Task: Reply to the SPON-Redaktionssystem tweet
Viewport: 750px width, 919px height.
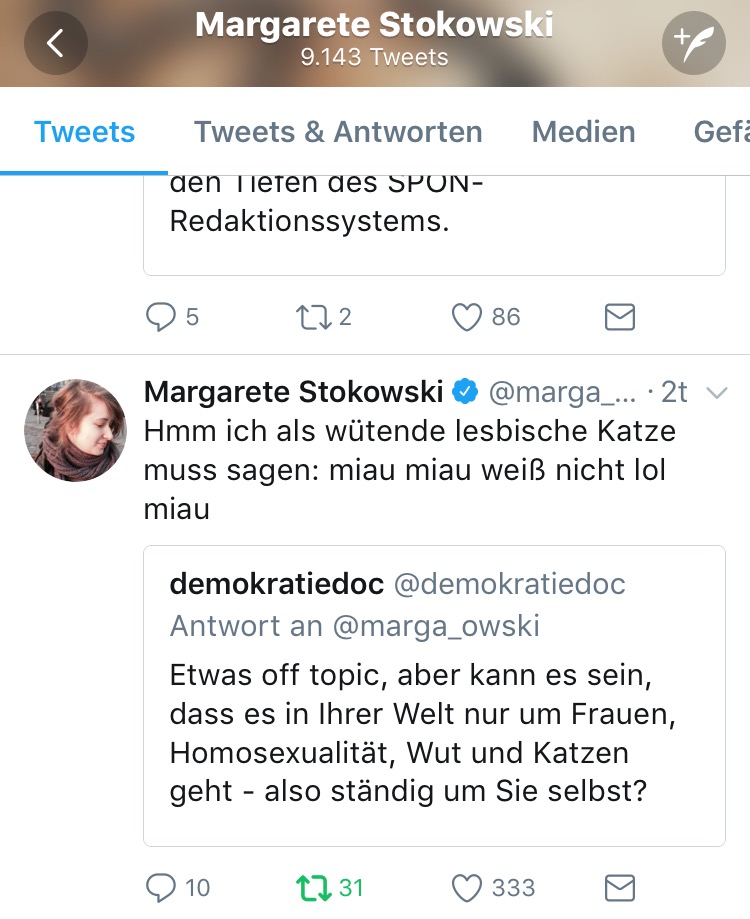Action: (x=161, y=317)
